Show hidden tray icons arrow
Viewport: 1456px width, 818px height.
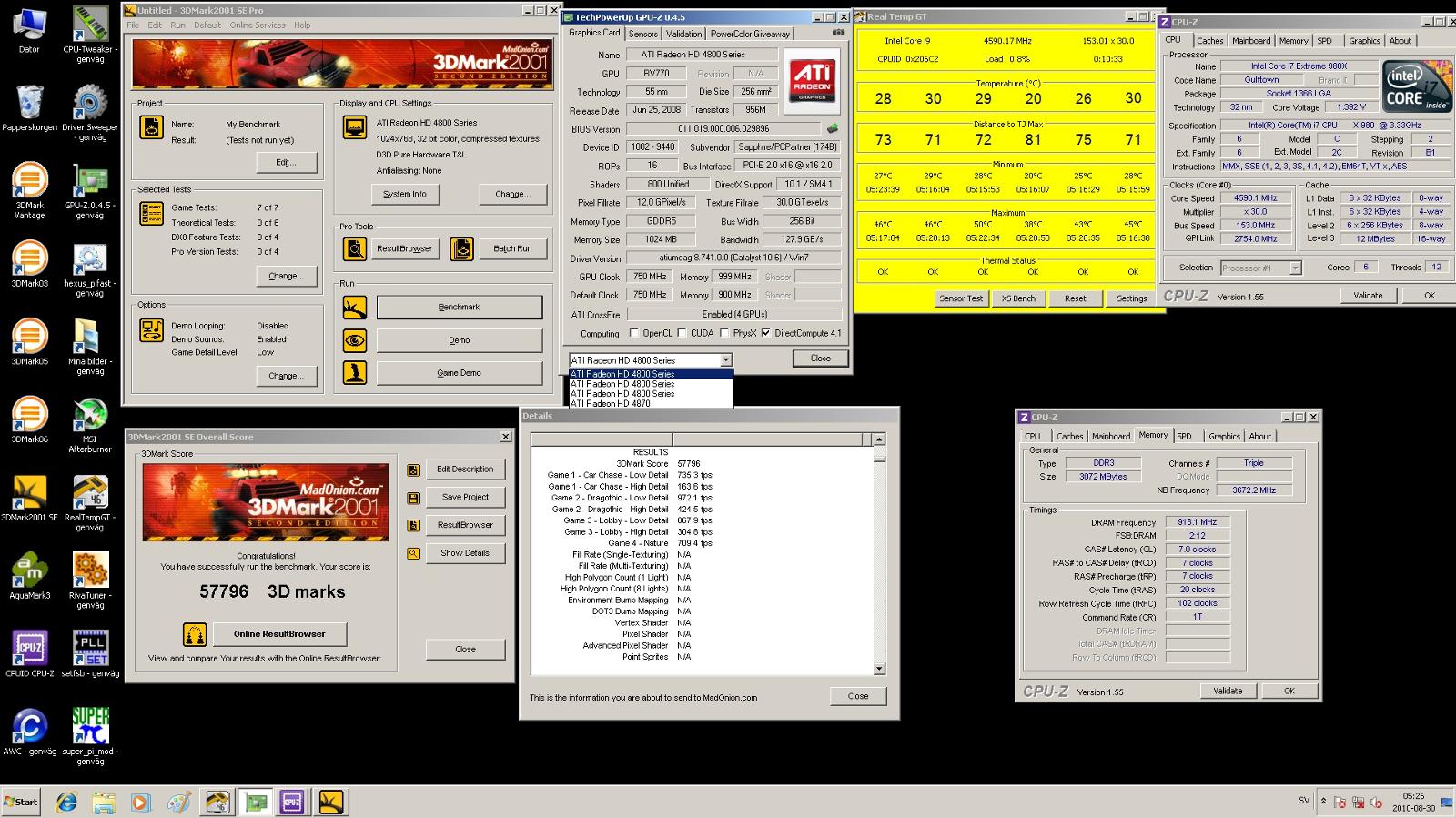[x=1323, y=802]
